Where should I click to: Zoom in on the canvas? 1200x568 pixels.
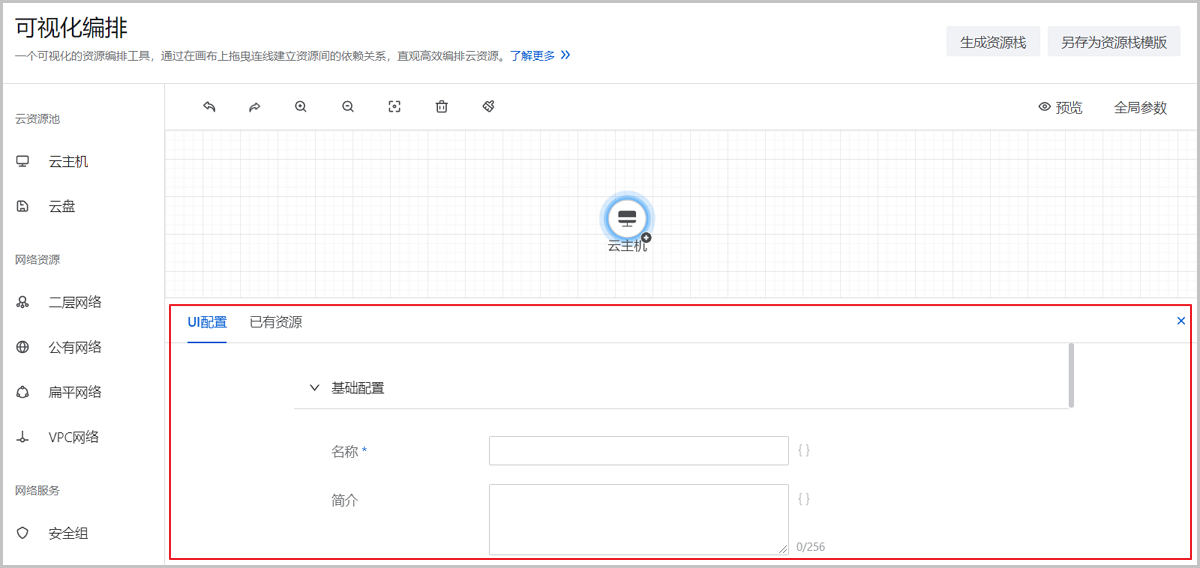point(301,107)
